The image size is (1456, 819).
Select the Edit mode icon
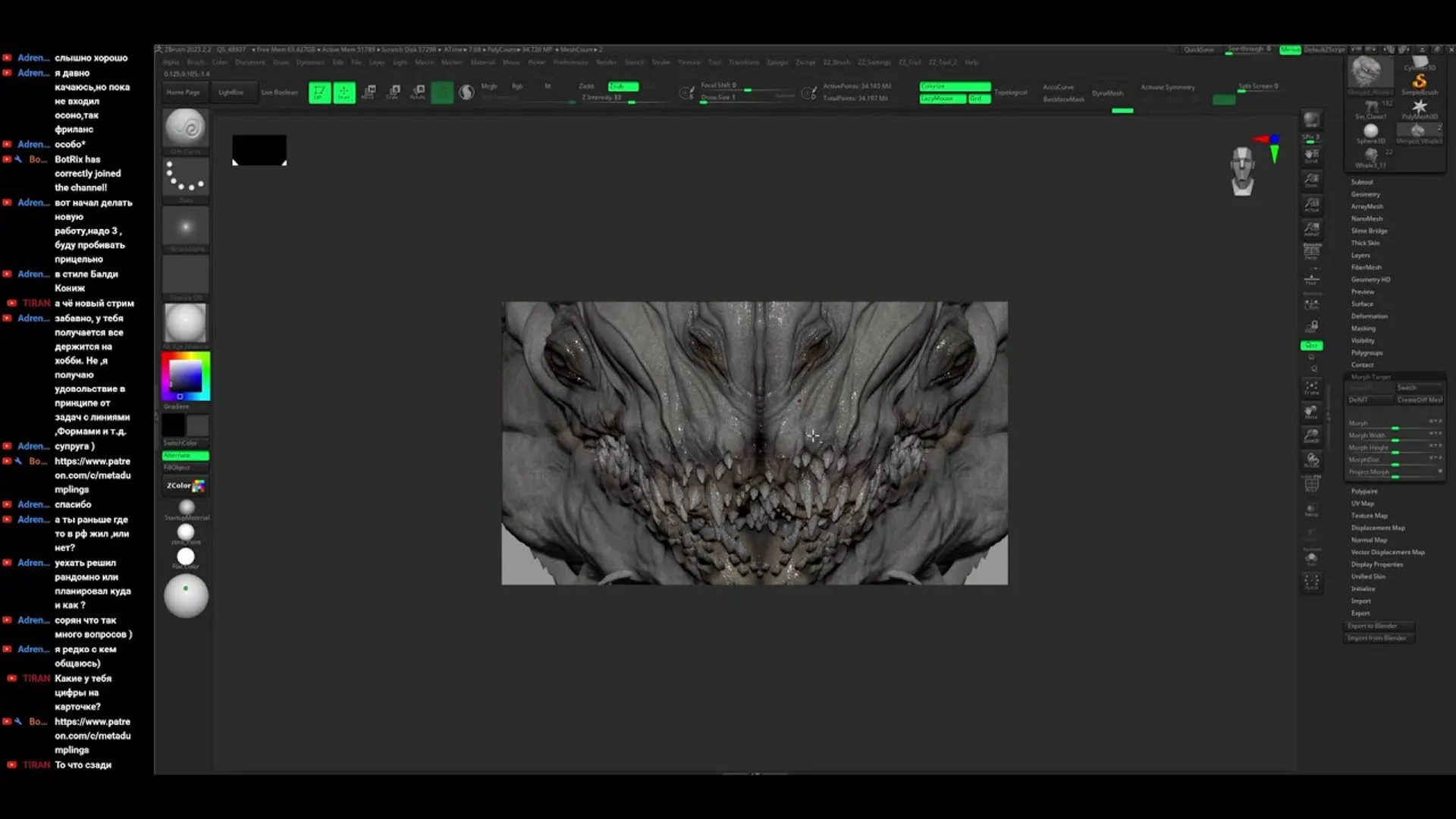click(x=319, y=93)
